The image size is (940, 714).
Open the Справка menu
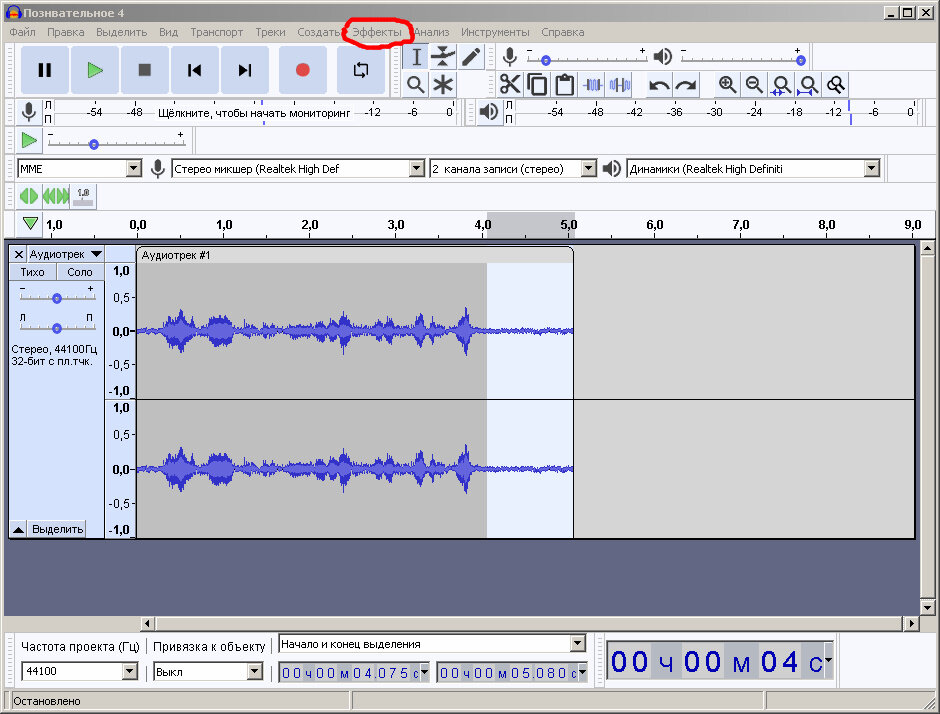(562, 32)
